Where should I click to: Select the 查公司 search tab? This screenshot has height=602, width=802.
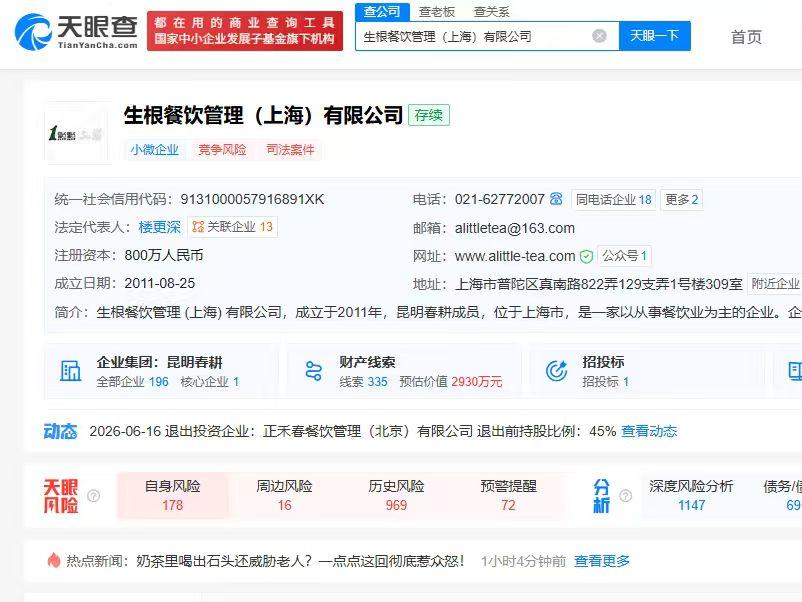[382, 11]
